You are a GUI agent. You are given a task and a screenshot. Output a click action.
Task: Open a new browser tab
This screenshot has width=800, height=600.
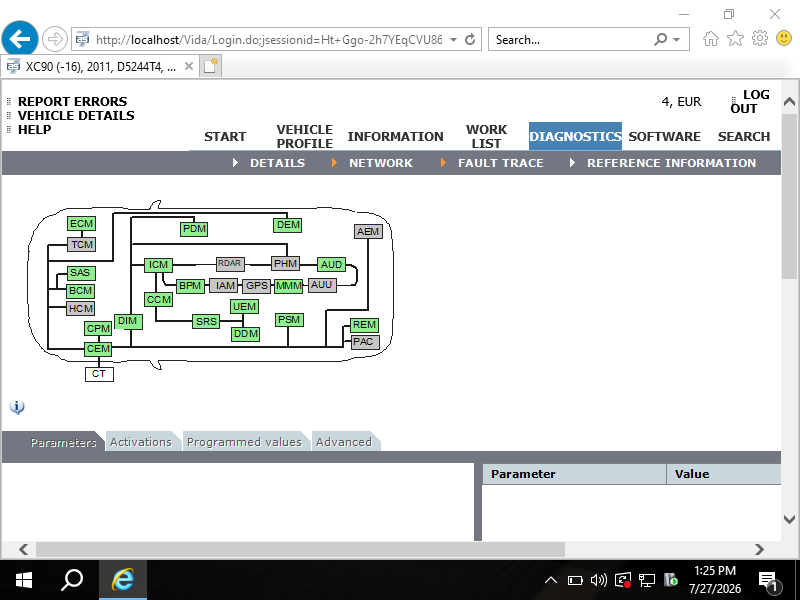pyautogui.click(x=210, y=66)
